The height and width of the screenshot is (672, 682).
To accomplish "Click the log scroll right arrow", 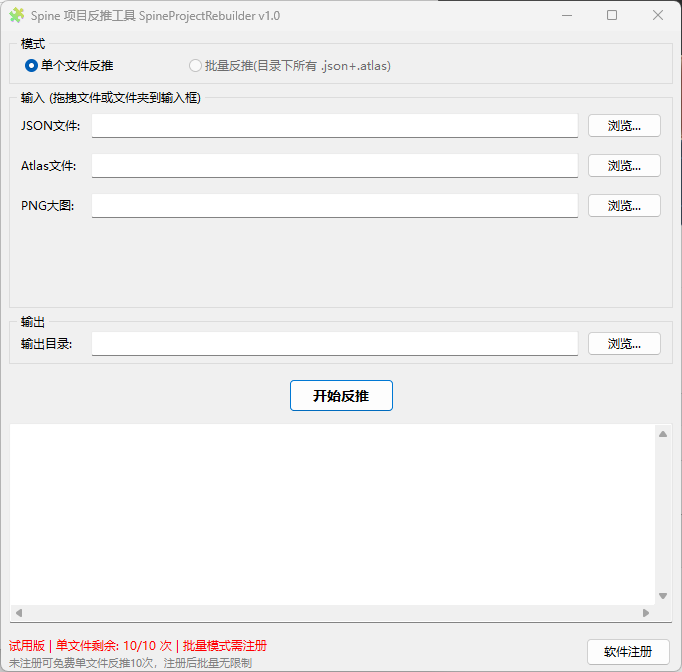I will pos(646,613).
